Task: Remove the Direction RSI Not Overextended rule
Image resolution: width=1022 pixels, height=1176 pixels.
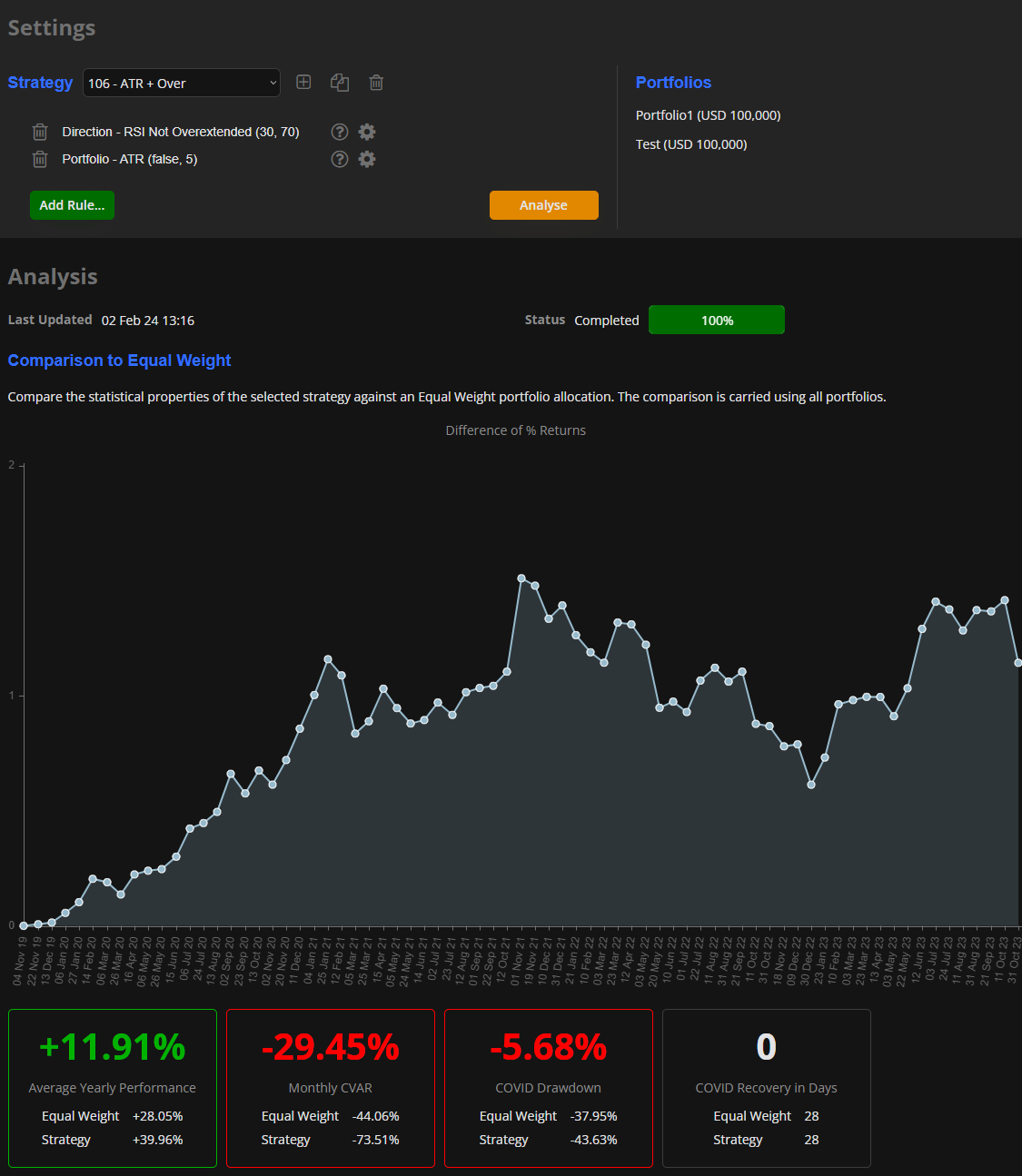Action: point(40,132)
